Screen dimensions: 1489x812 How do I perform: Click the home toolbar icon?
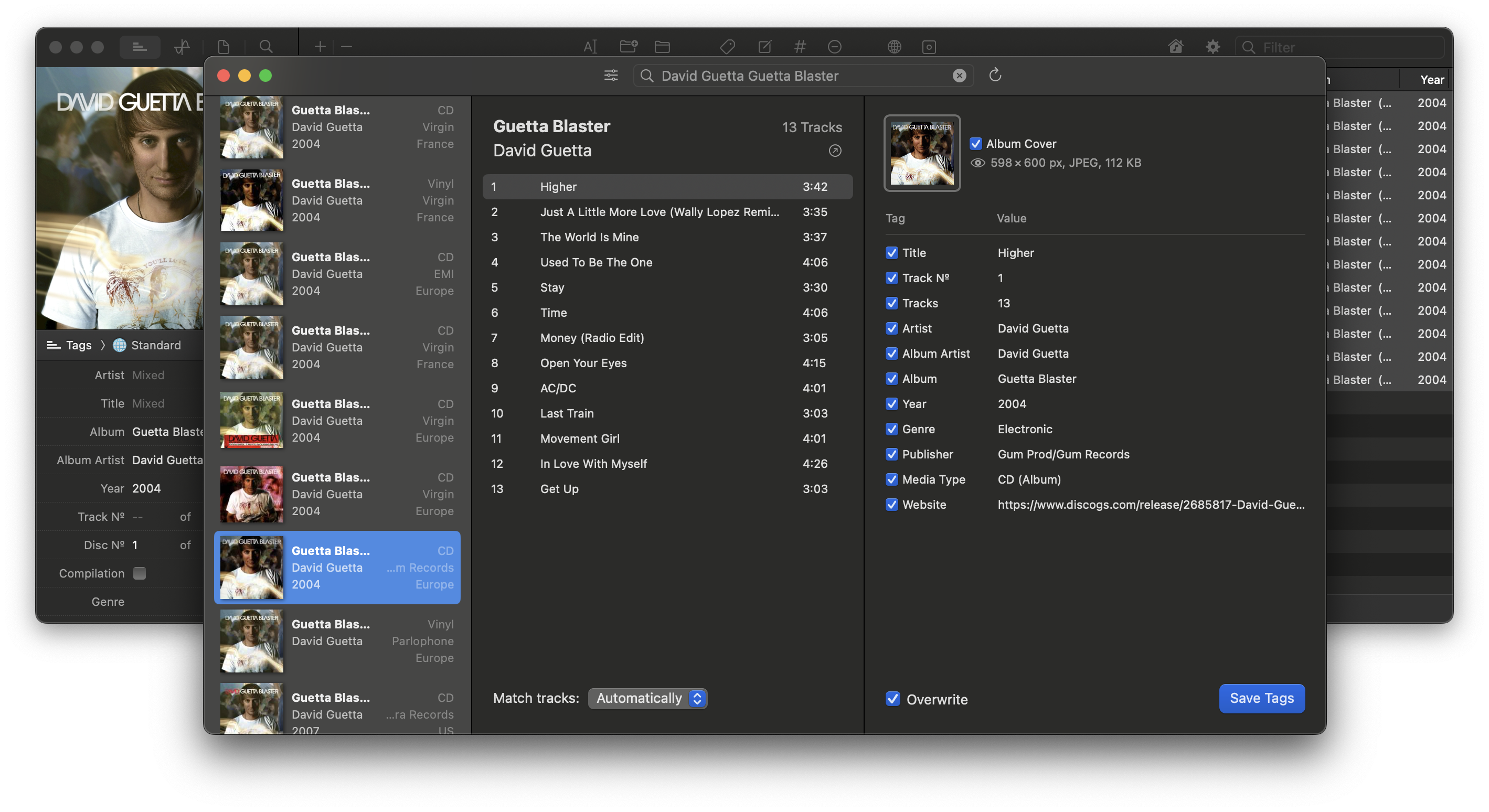pyautogui.click(x=1176, y=47)
